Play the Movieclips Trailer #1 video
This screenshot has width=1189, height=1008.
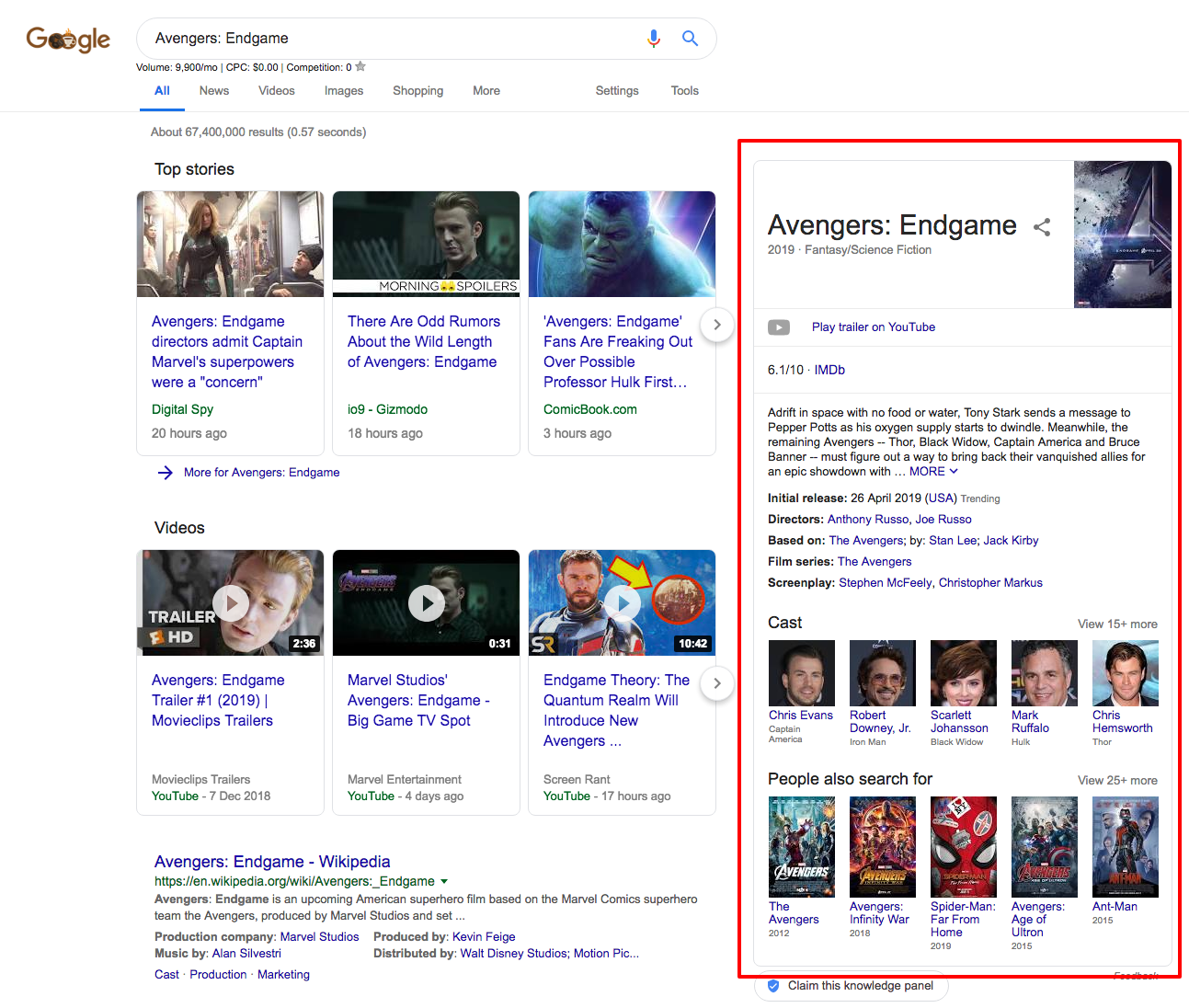tap(231, 603)
